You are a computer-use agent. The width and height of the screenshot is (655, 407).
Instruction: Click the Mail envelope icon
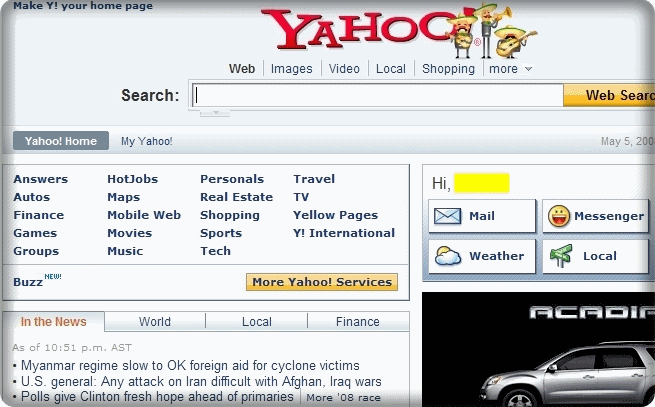(447, 216)
